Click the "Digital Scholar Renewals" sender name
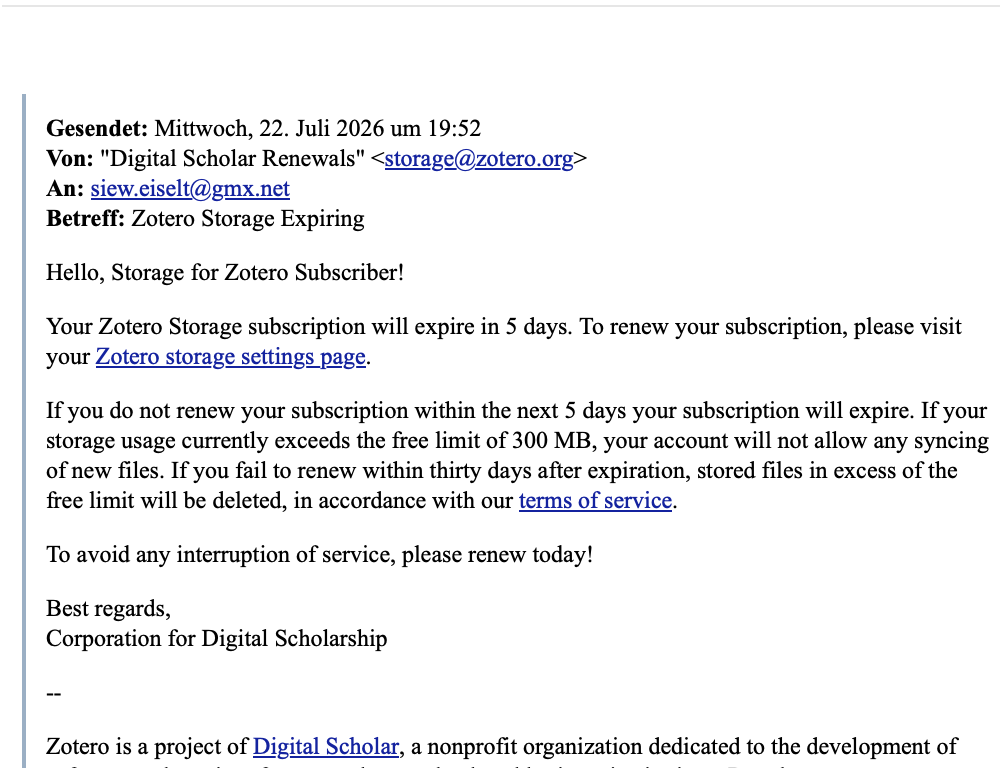This screenshot has height=768, width=1002. (233, 158)
